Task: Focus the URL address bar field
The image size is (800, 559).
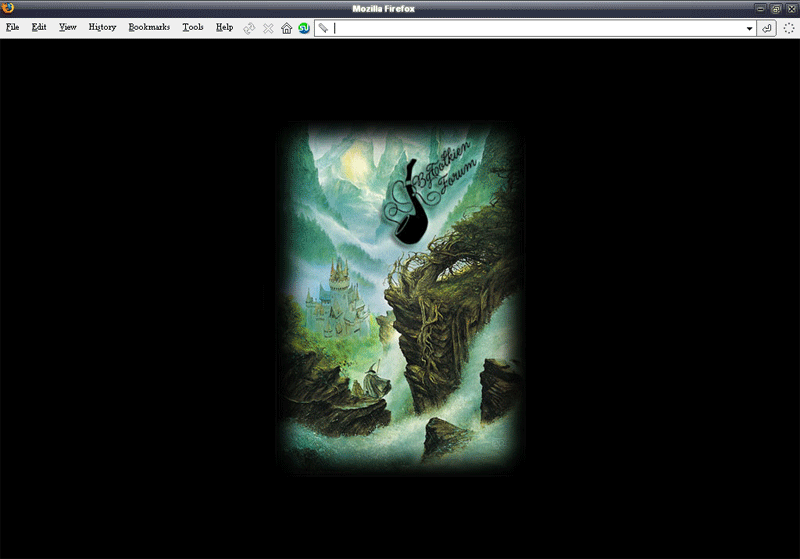Action: (536, 28)
